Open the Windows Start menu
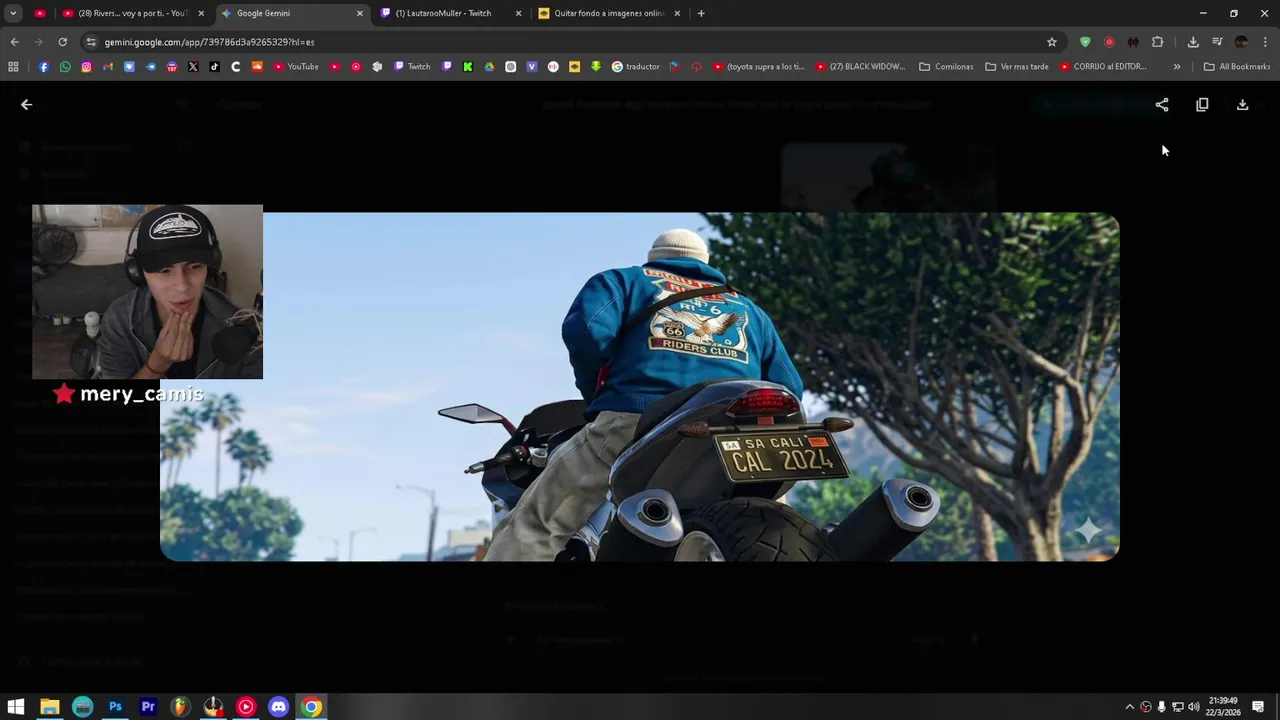This screenshot has width=1280, height=720. point(16,707)
